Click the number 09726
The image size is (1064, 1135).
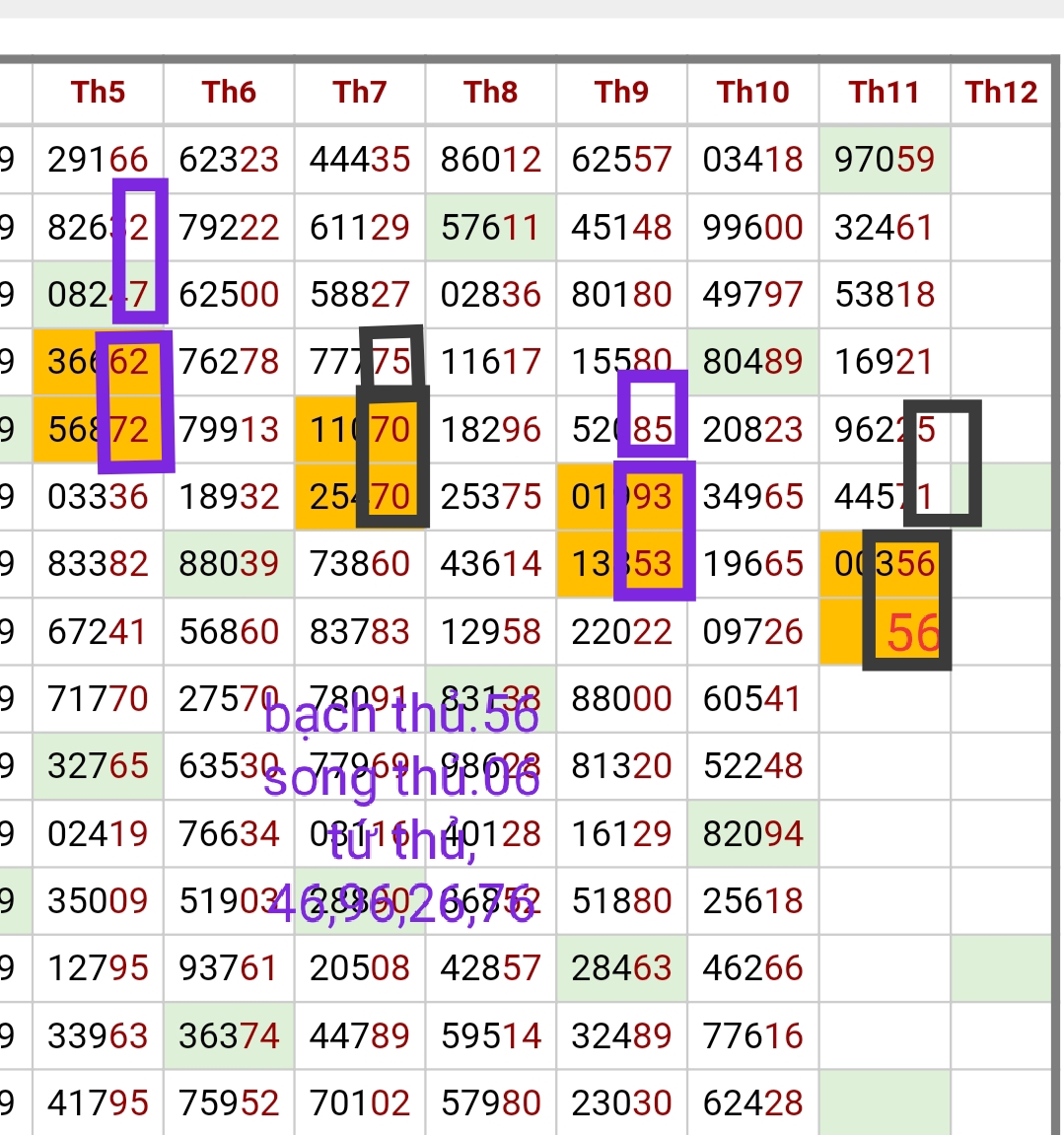(x=752, y=632)
